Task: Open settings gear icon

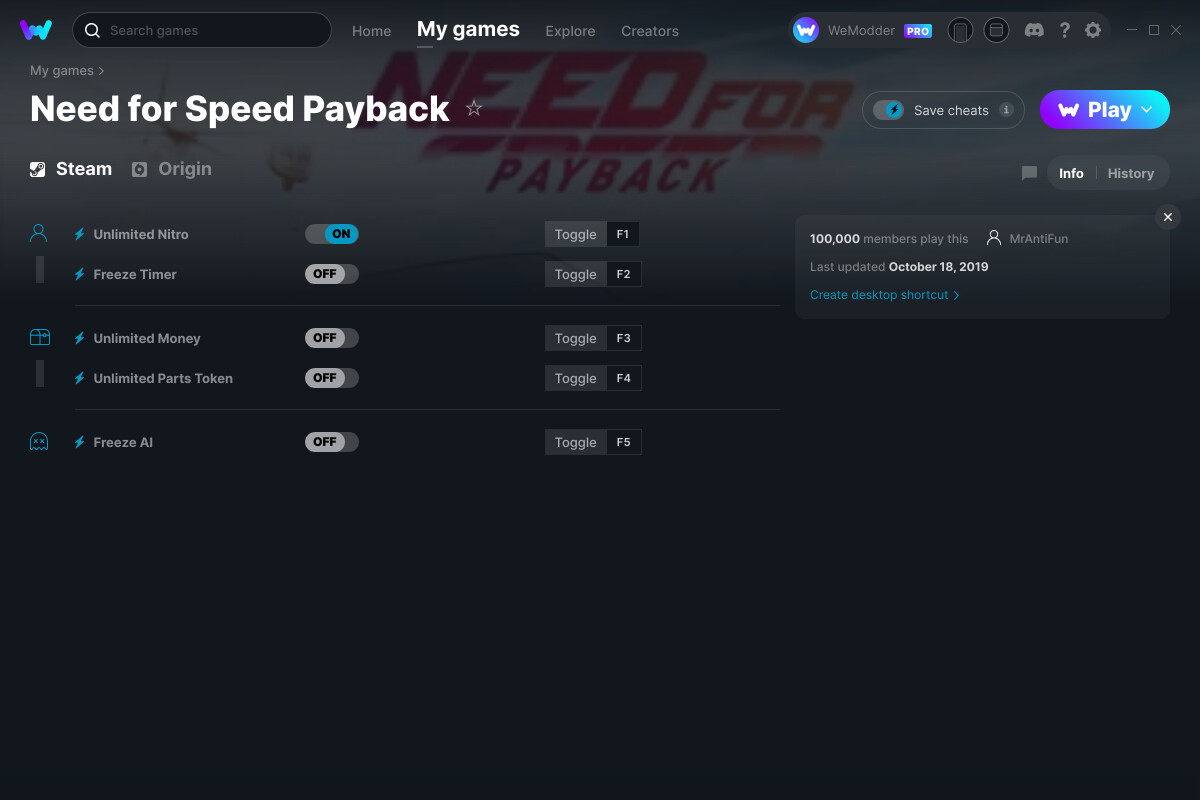Action: [1093, 30]
